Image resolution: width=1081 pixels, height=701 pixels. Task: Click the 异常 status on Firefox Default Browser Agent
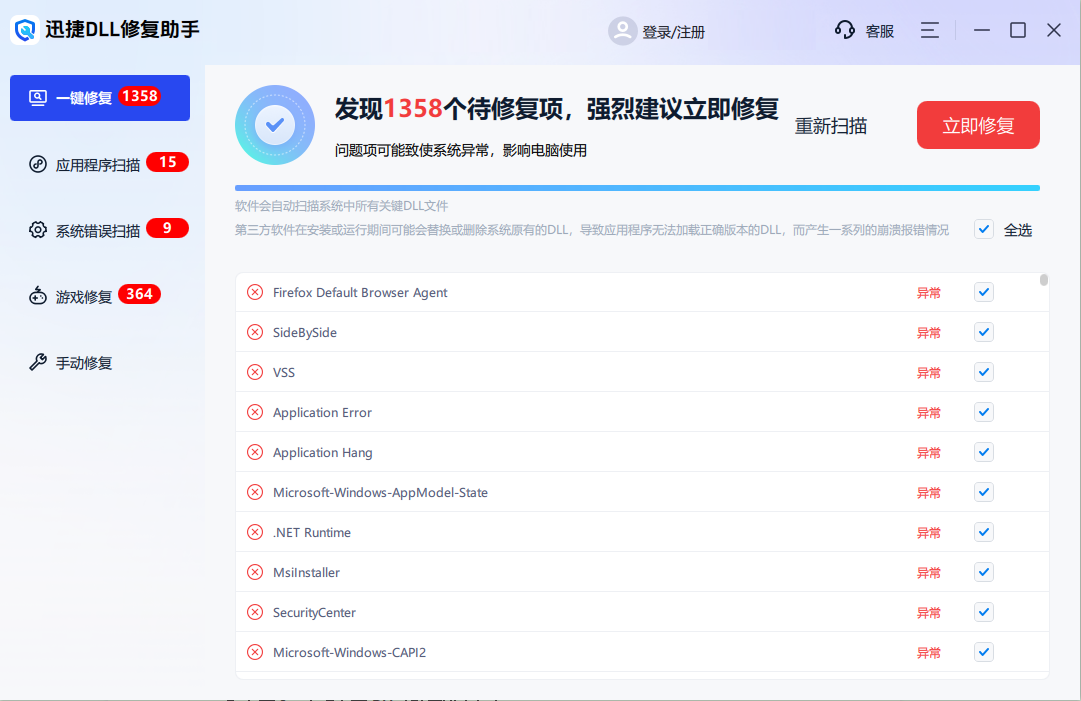point(929,292)
